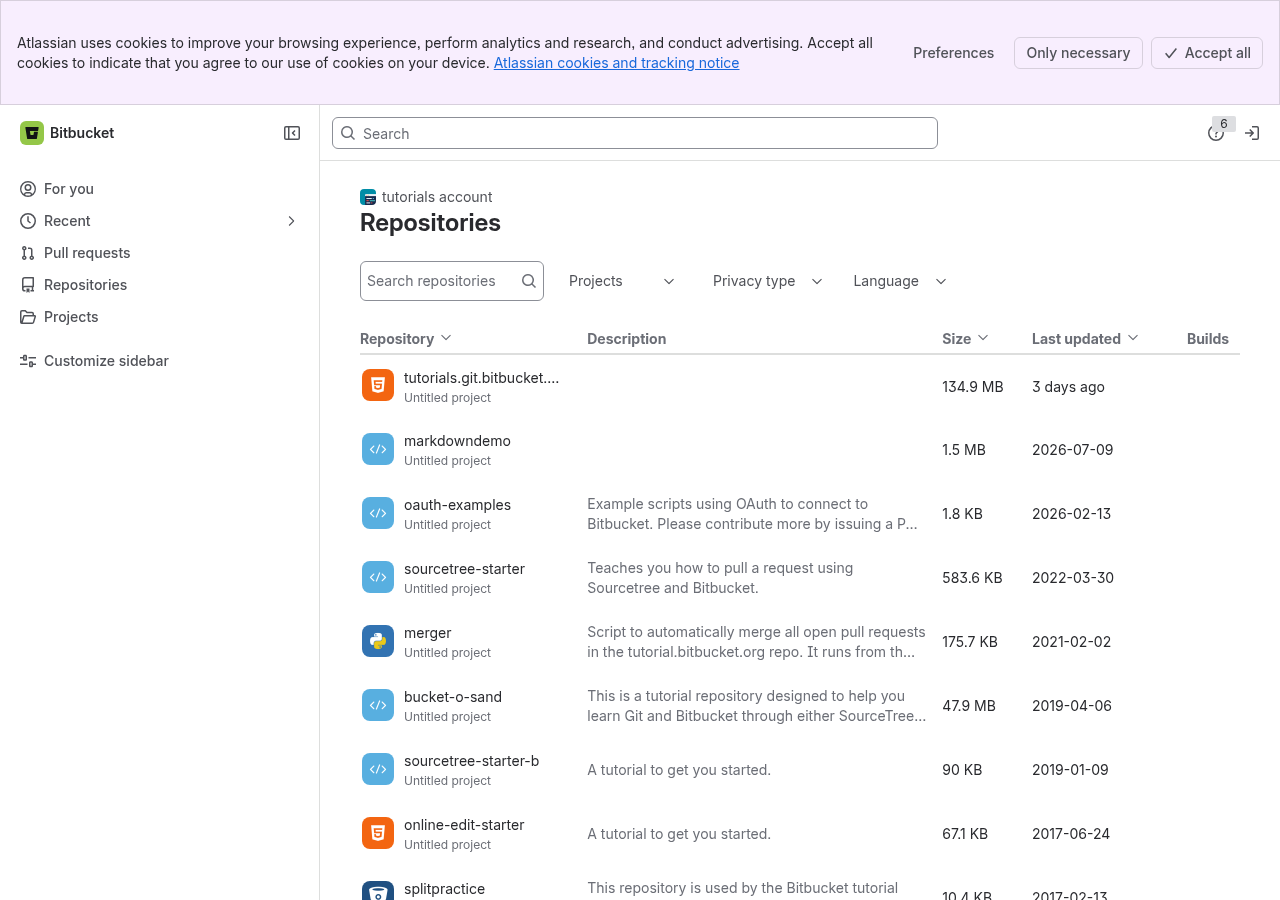Click the code icon for oauth-examples
Screen dimensions: 1280x900
pos(378,513)
